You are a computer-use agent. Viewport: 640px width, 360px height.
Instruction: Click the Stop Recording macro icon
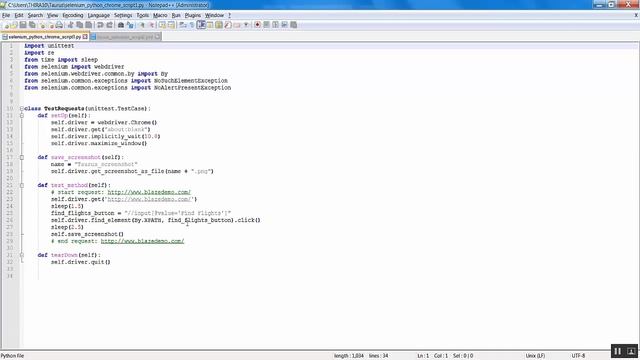266,25
